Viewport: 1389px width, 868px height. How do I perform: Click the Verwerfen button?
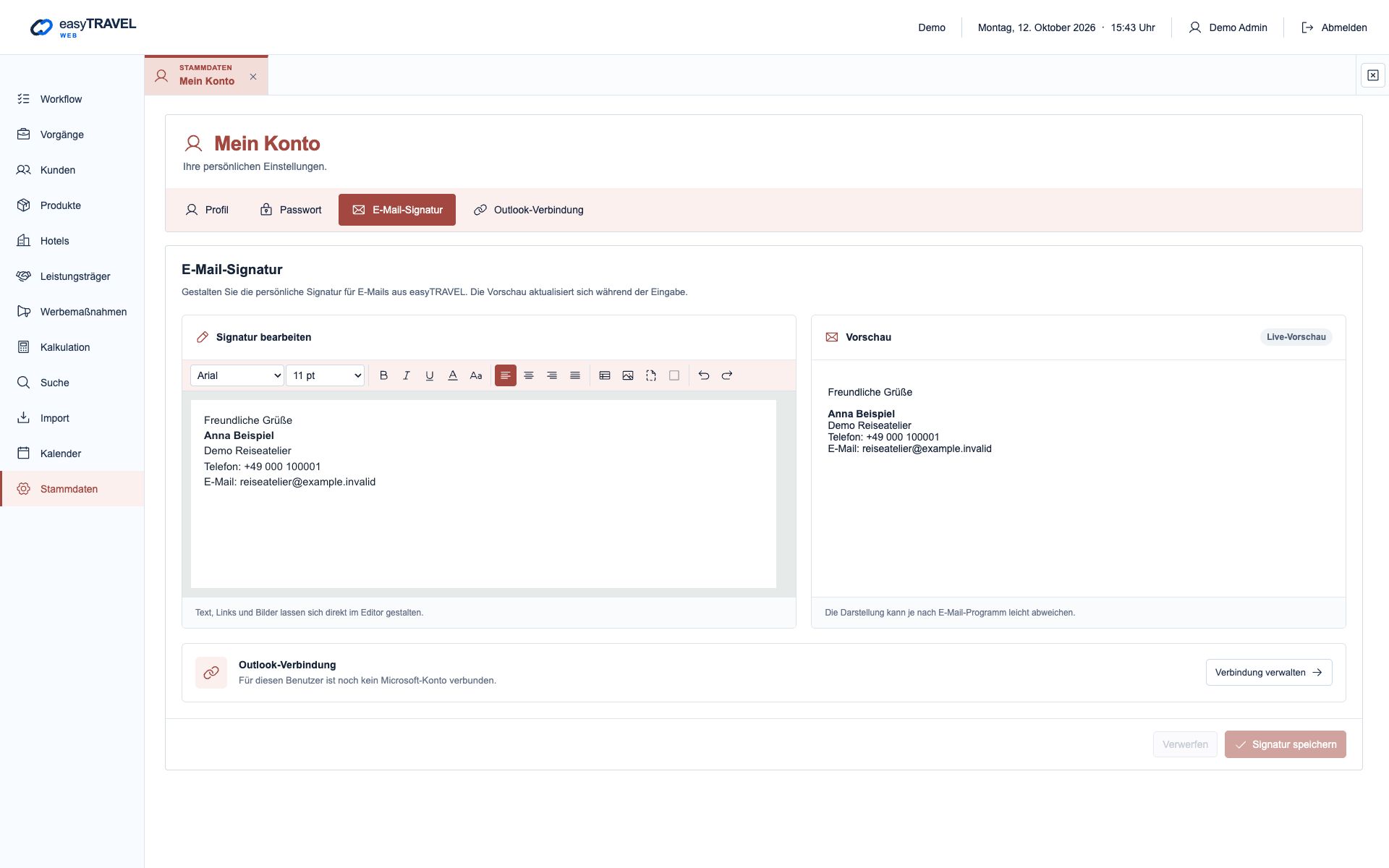(x=1185, y=744)
